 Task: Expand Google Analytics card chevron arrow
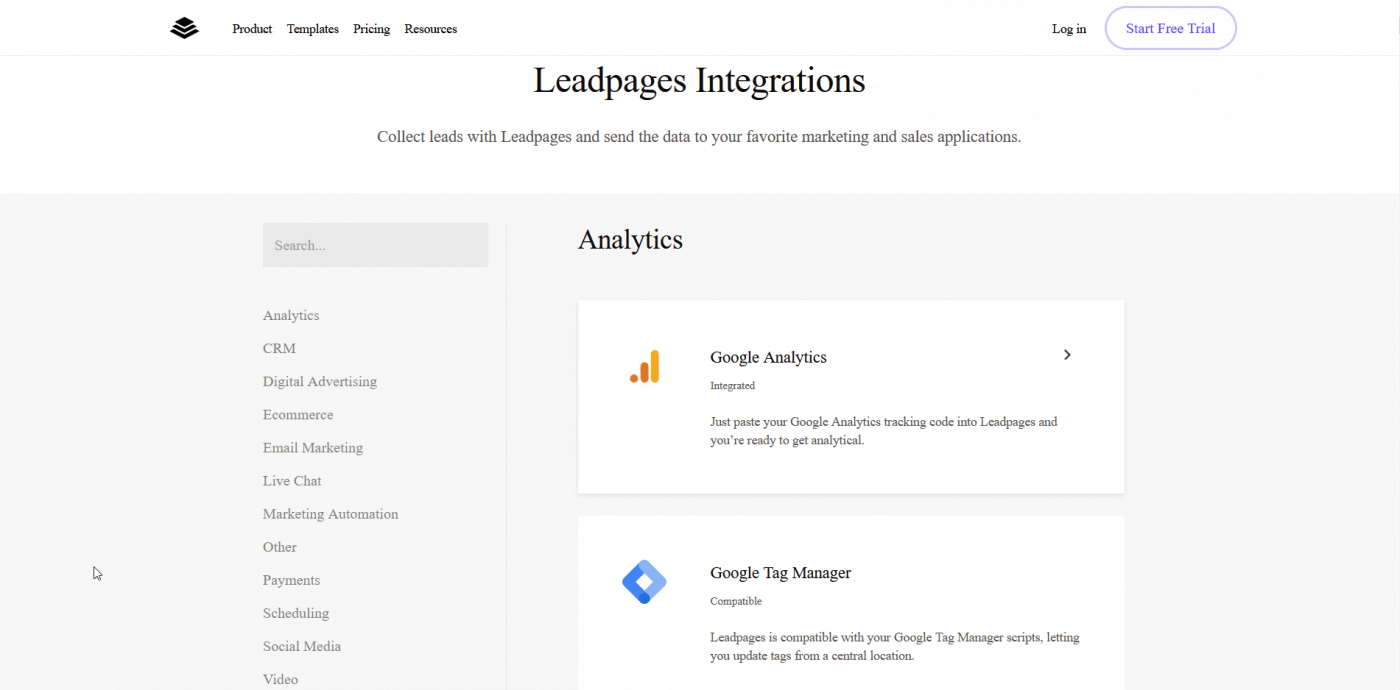coord(1067,355)
